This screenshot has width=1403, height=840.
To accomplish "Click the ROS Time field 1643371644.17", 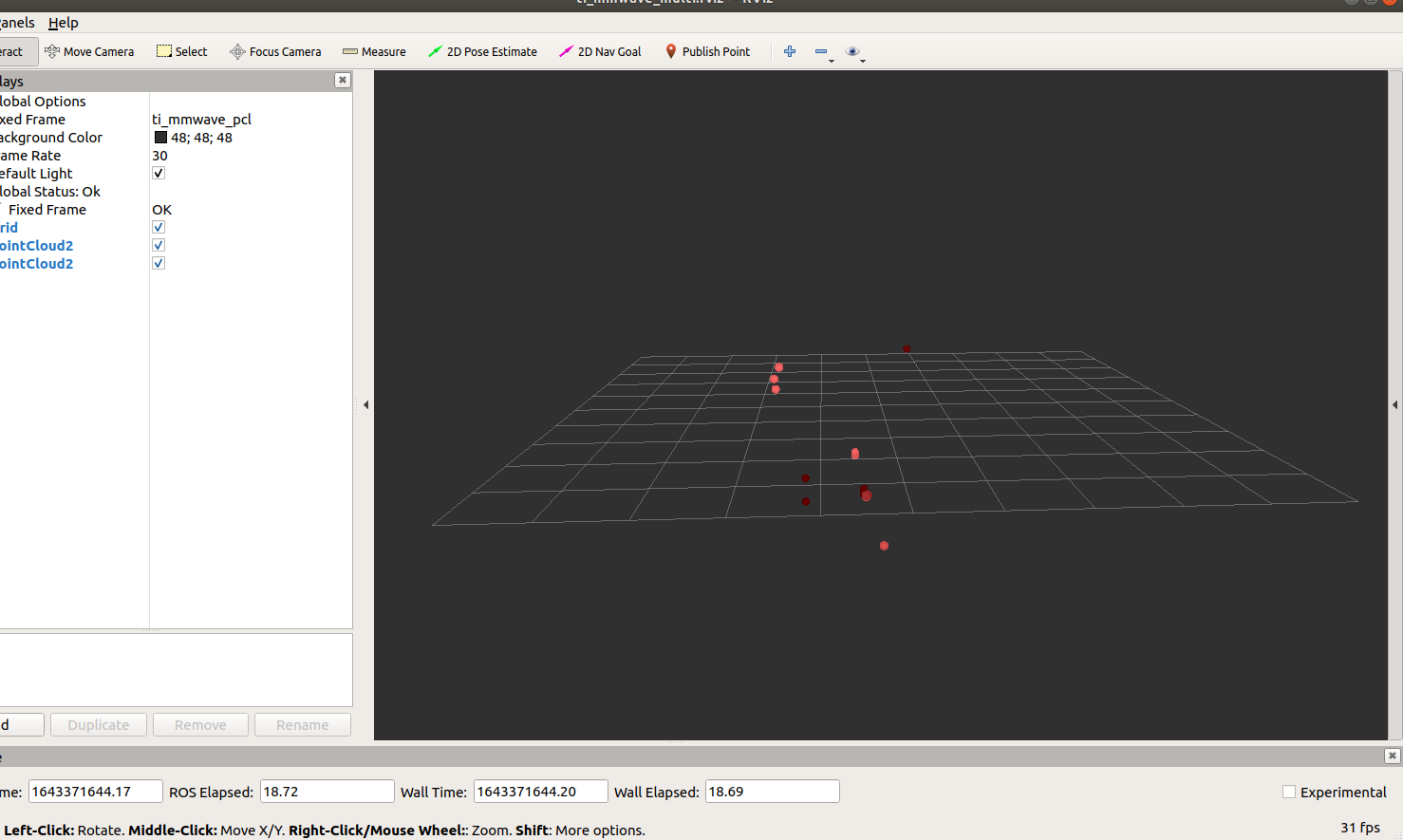I will point(95,792).
